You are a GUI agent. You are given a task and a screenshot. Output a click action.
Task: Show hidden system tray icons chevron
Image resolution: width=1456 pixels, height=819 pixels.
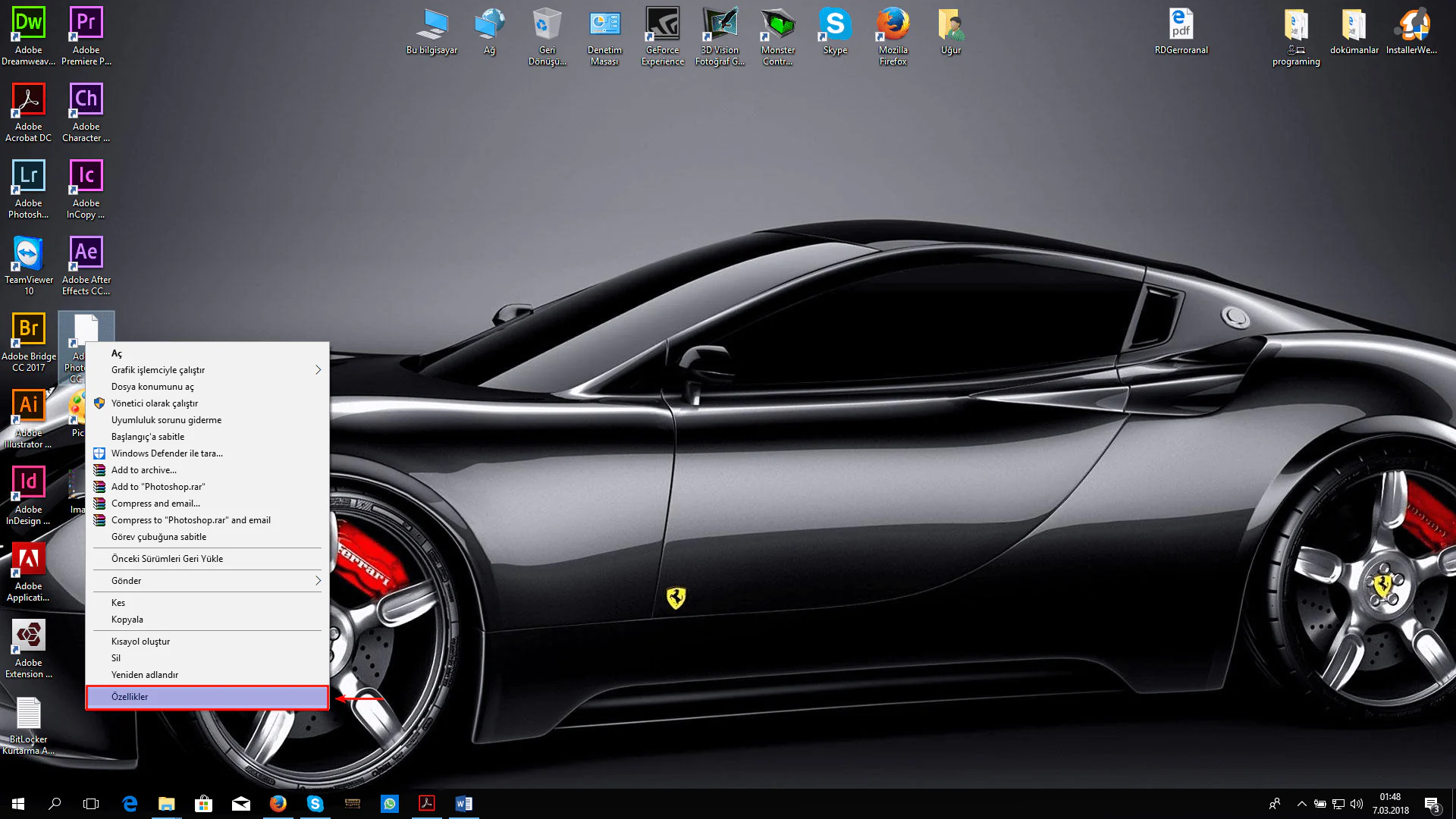point(1301,804)
